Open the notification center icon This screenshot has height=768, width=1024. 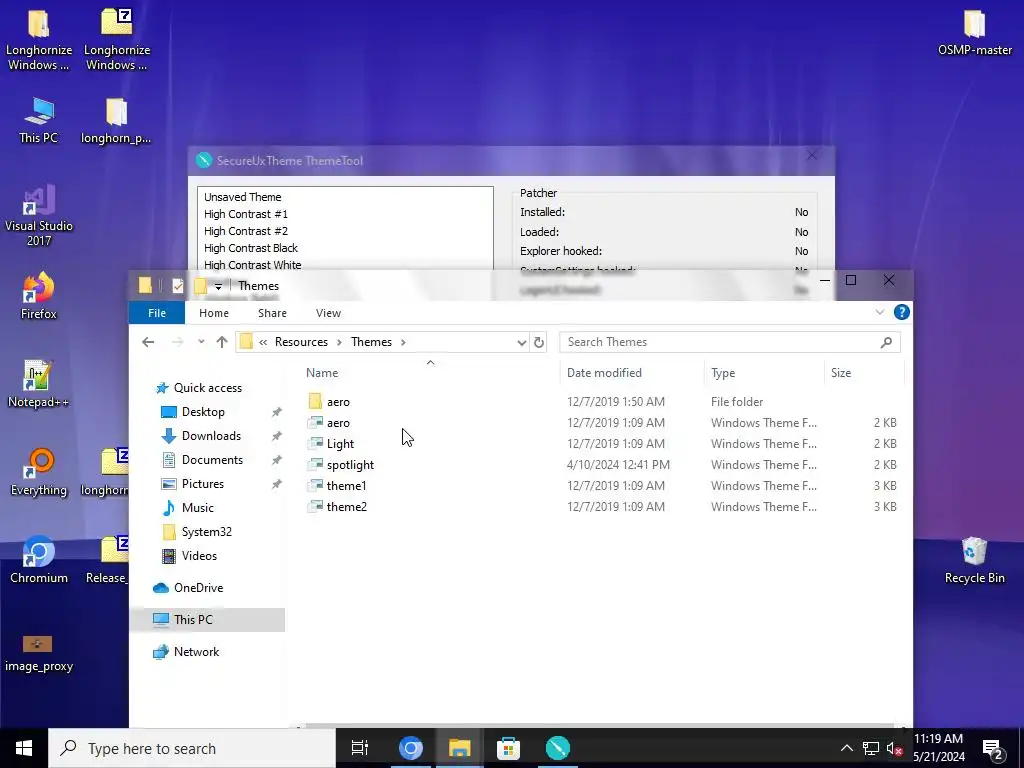pos(993,749)
